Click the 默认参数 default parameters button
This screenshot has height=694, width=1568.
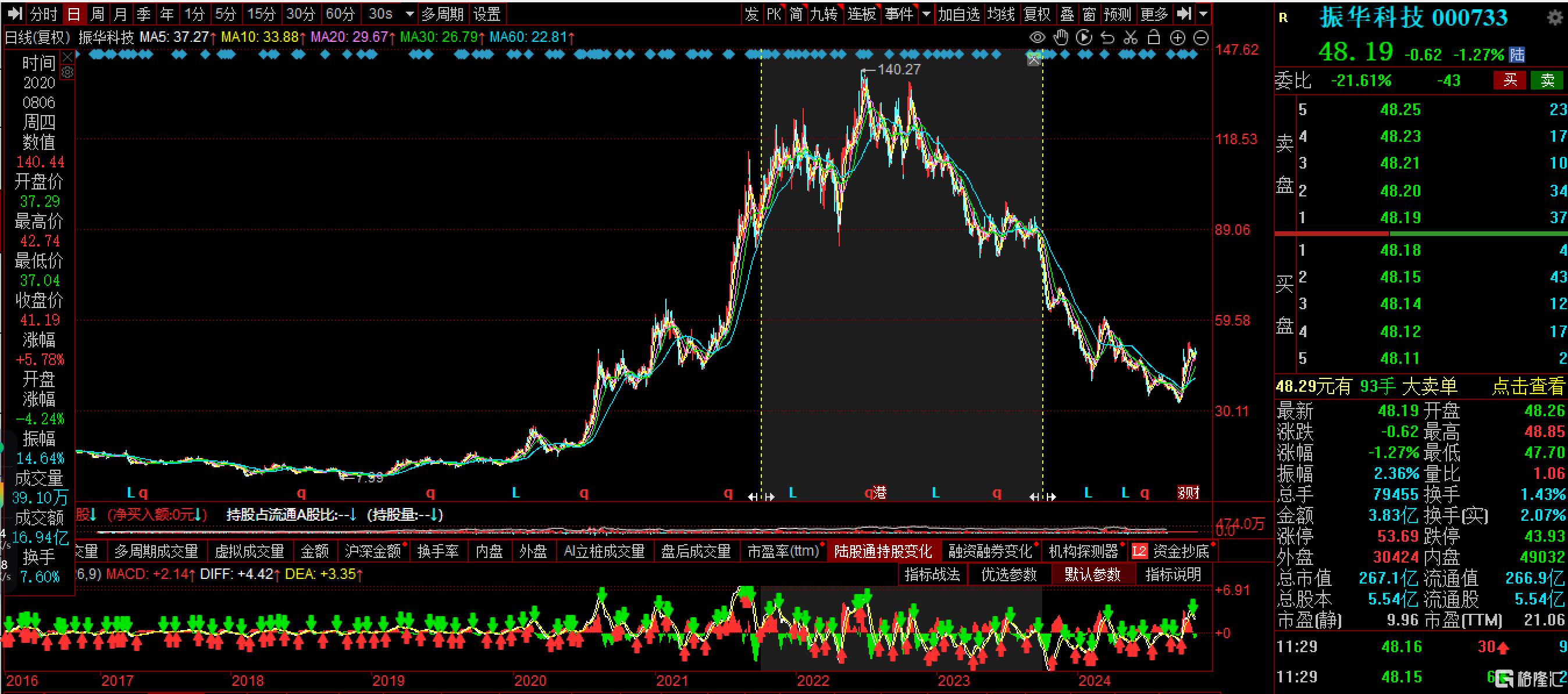[x=1093, y=574]
